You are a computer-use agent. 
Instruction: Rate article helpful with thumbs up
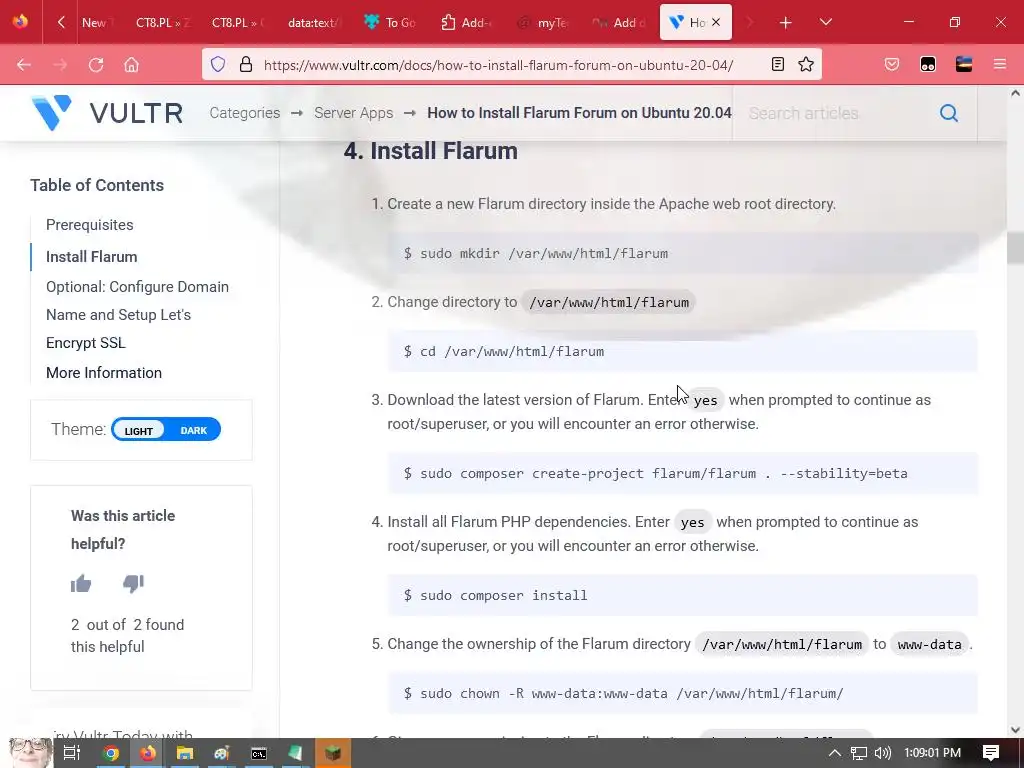click(81, 583)
